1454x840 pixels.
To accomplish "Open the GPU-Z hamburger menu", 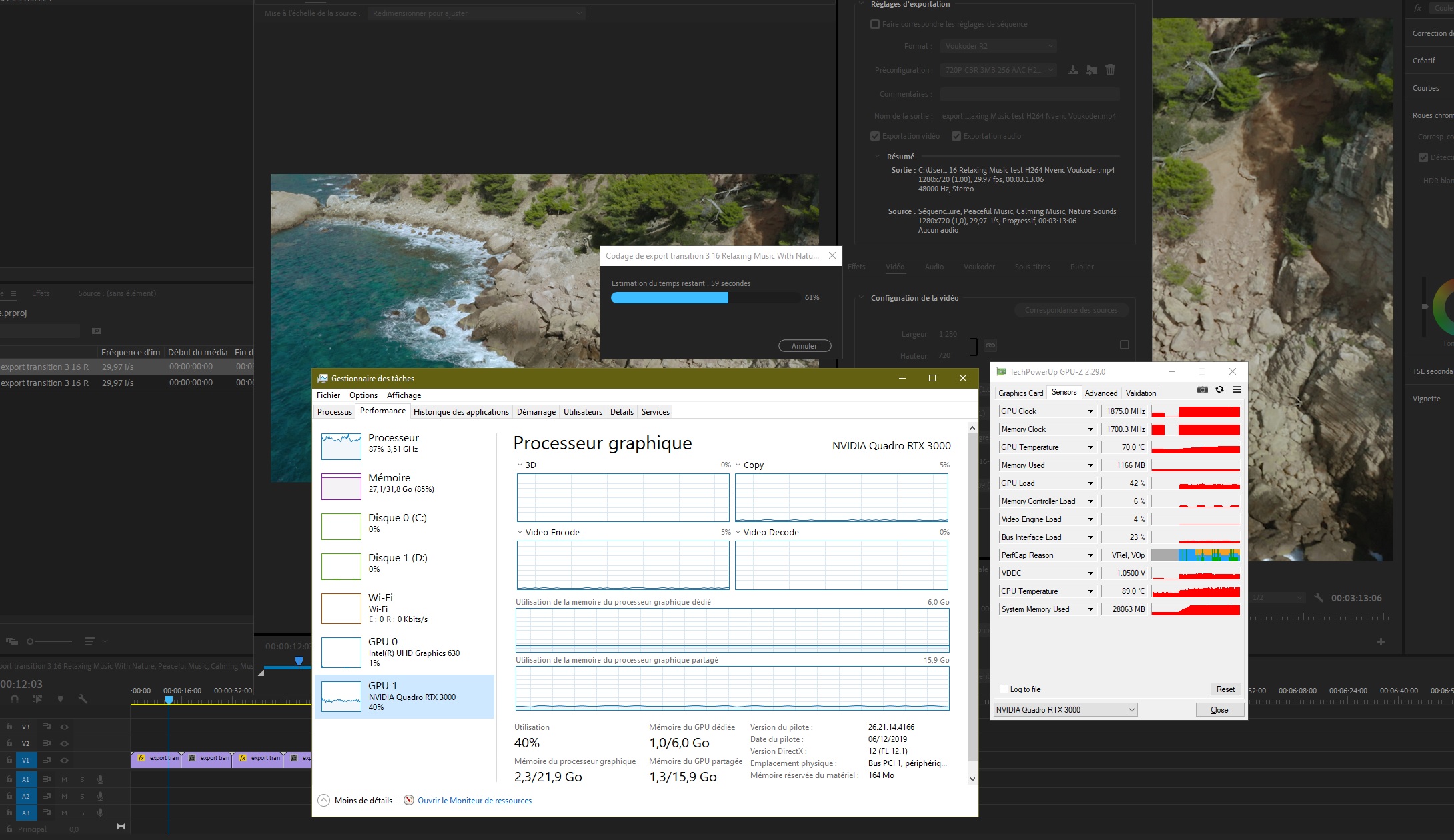I will click(1237, 390).
